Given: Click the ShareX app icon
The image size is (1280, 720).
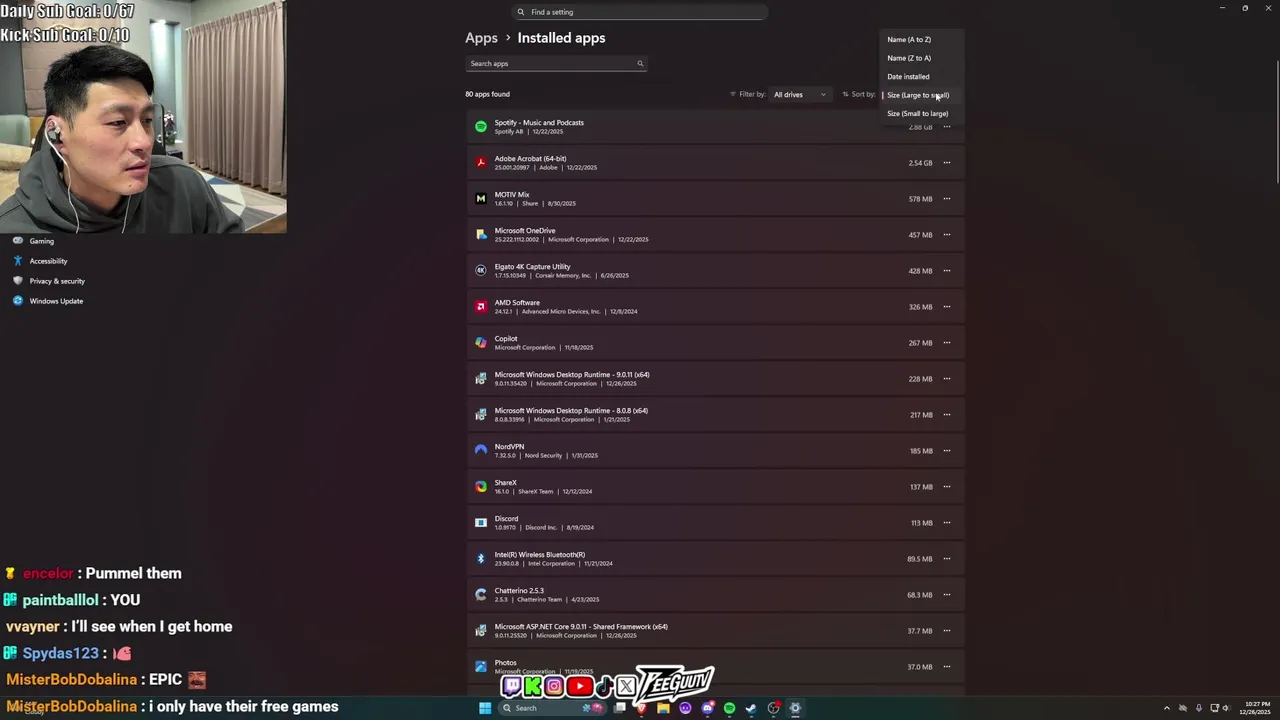Looking at the screenshot, I should 481,487.
